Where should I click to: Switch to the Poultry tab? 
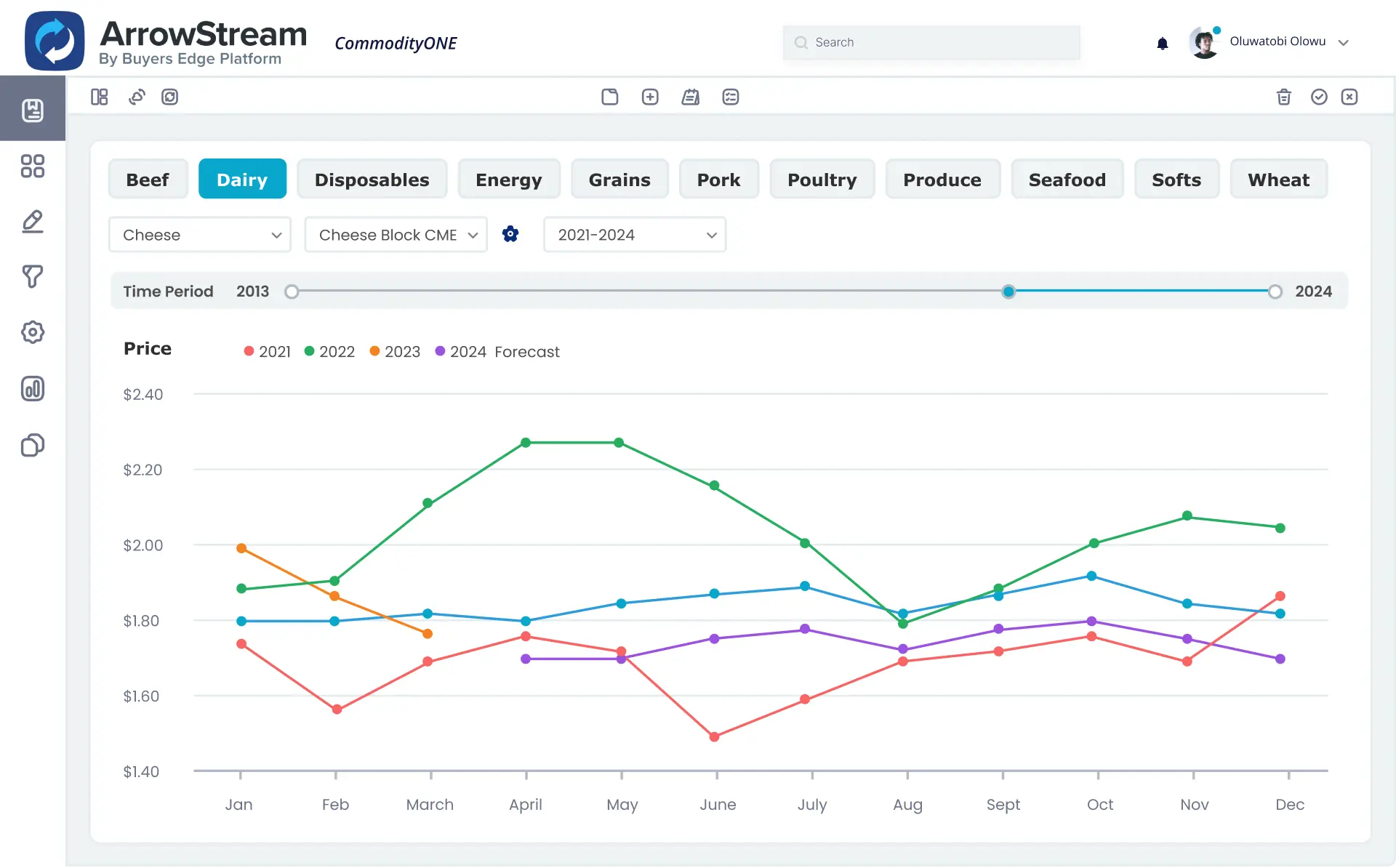point(822,180)
